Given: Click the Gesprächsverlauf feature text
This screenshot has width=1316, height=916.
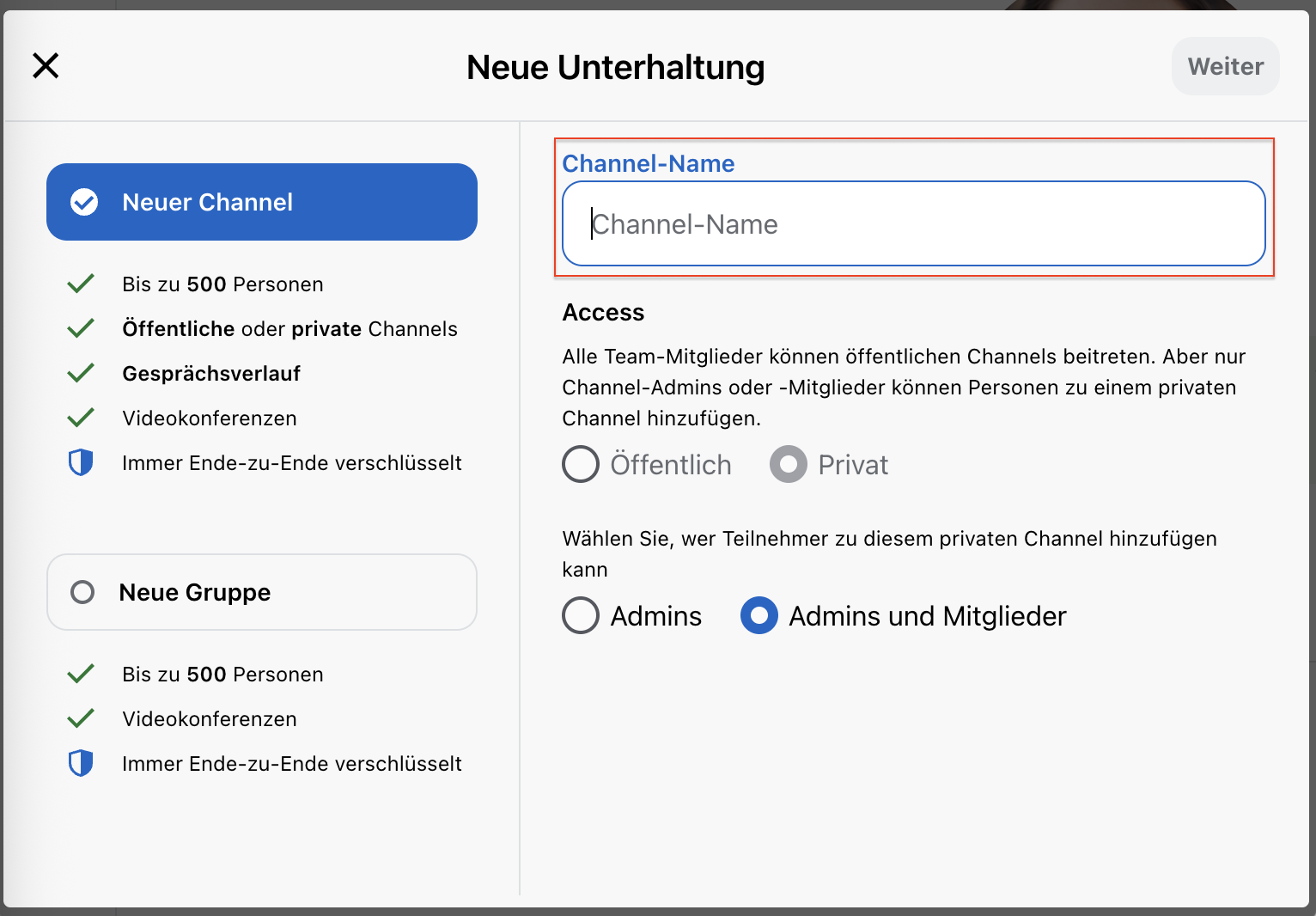Looking at the screenshot, I should tap(211, 374).
